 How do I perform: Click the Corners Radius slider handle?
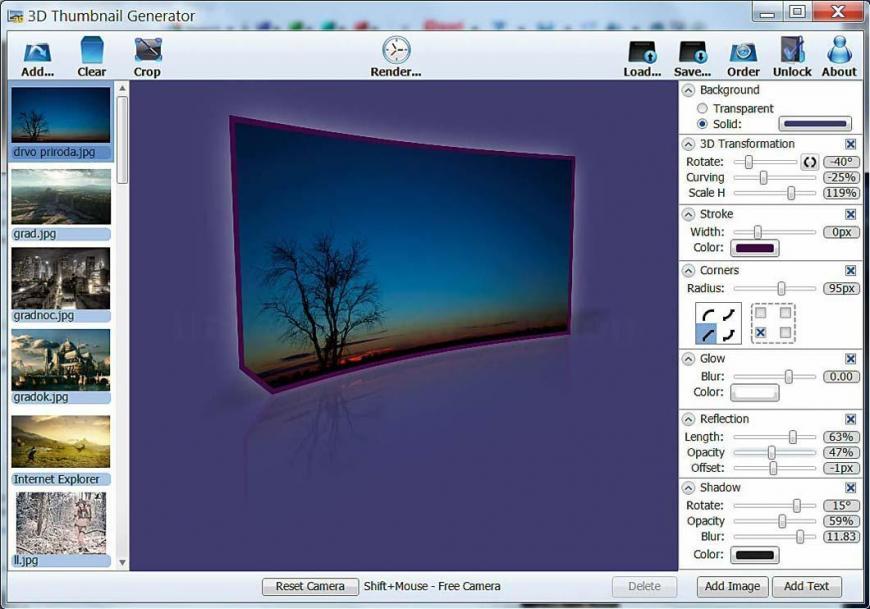781,288
